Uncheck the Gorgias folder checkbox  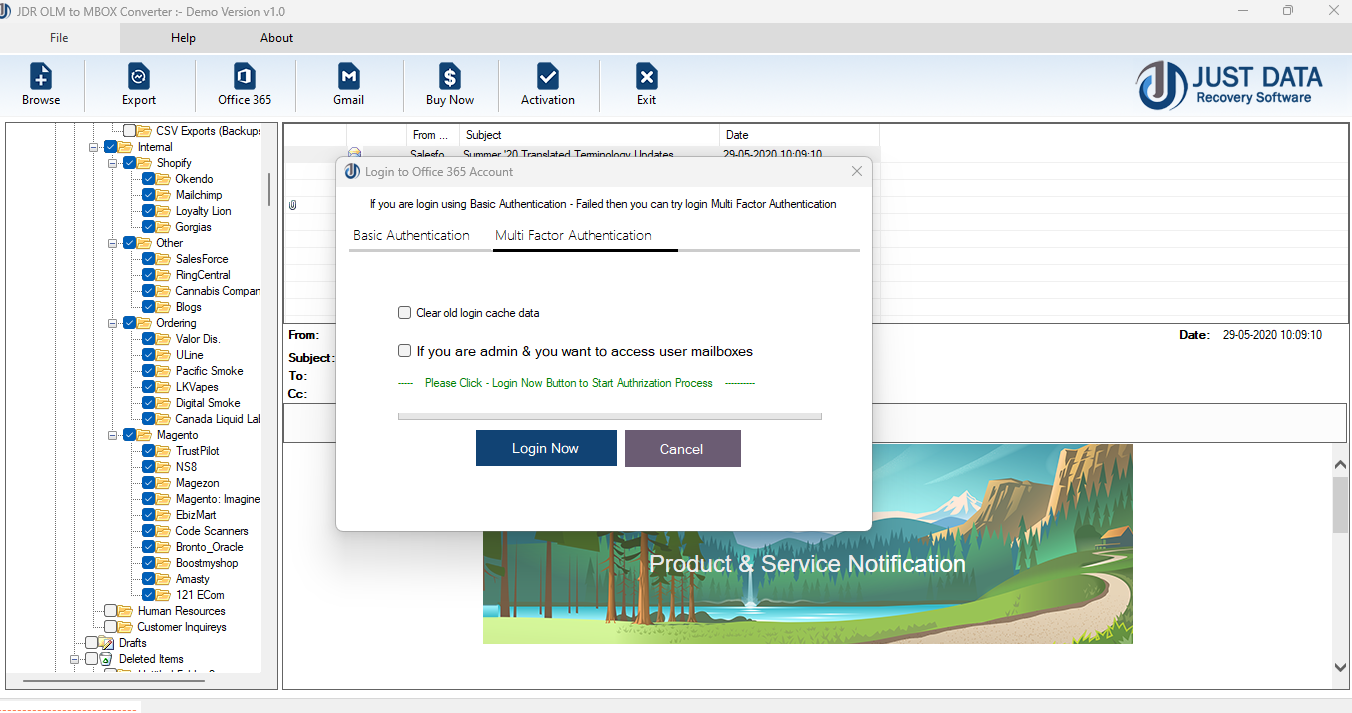(x=149, y=227)
